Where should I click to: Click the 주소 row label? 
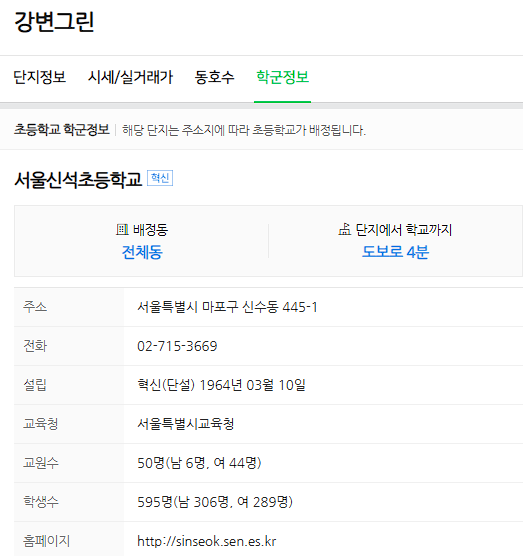(x=35, y=307)
